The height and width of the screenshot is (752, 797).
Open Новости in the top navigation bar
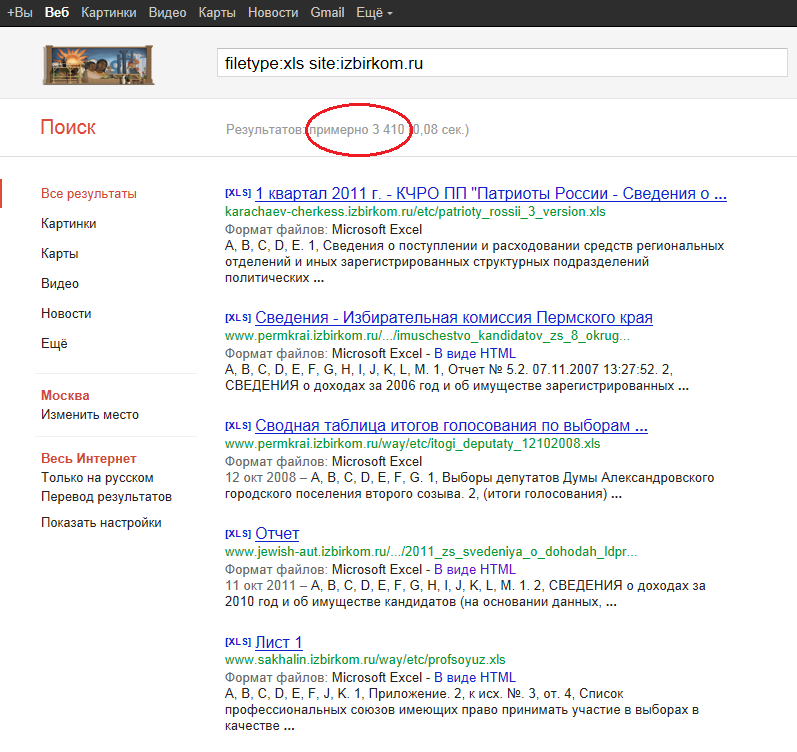click(273, 13)
